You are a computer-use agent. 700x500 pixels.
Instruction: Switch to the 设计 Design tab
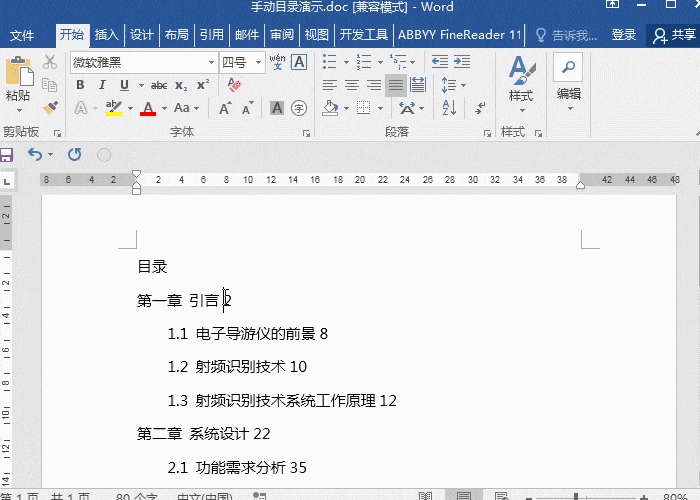pos(142,35)
